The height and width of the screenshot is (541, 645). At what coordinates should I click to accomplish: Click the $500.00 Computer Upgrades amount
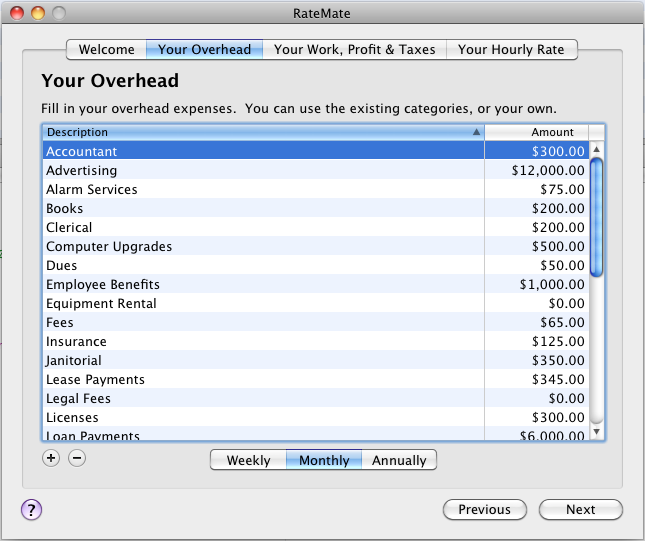(x=558, y=247)
